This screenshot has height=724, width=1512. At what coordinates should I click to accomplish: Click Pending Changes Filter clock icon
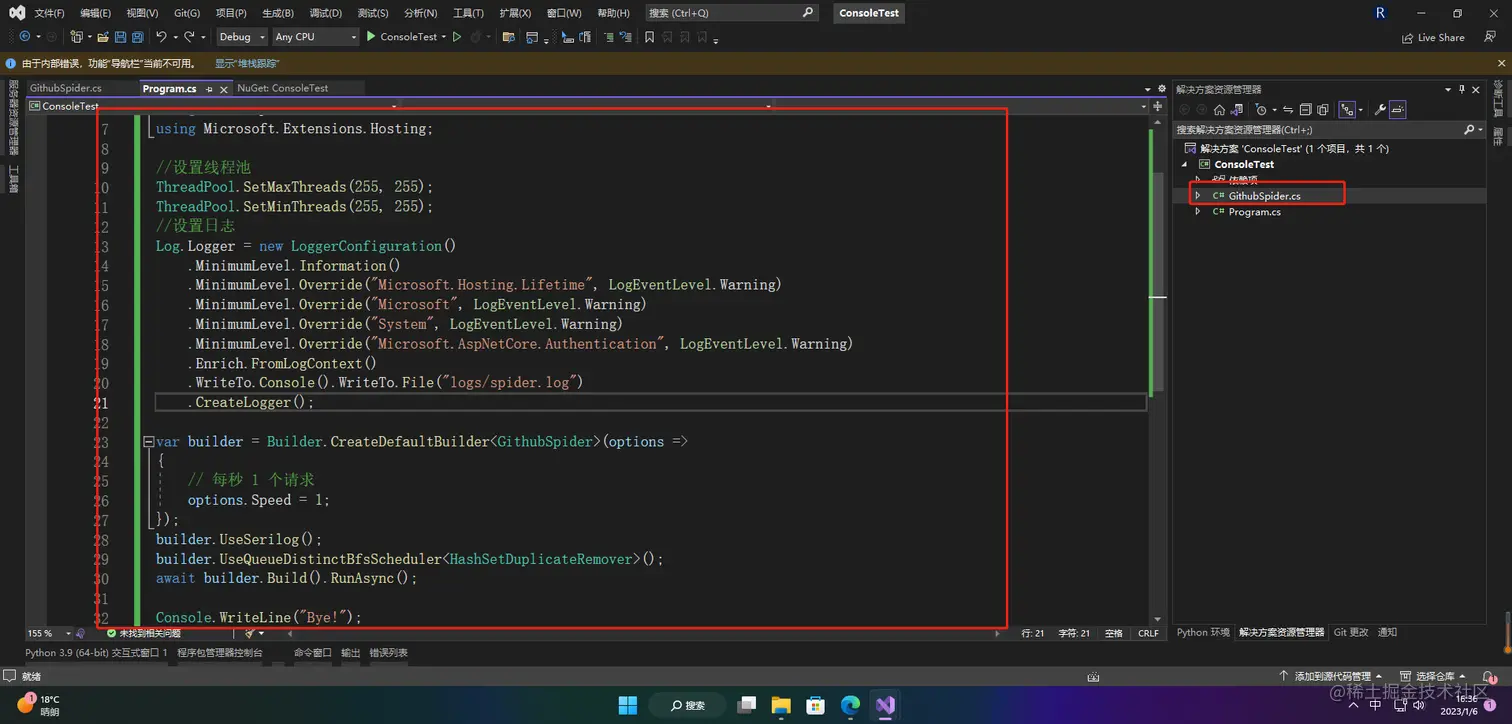1261,110
